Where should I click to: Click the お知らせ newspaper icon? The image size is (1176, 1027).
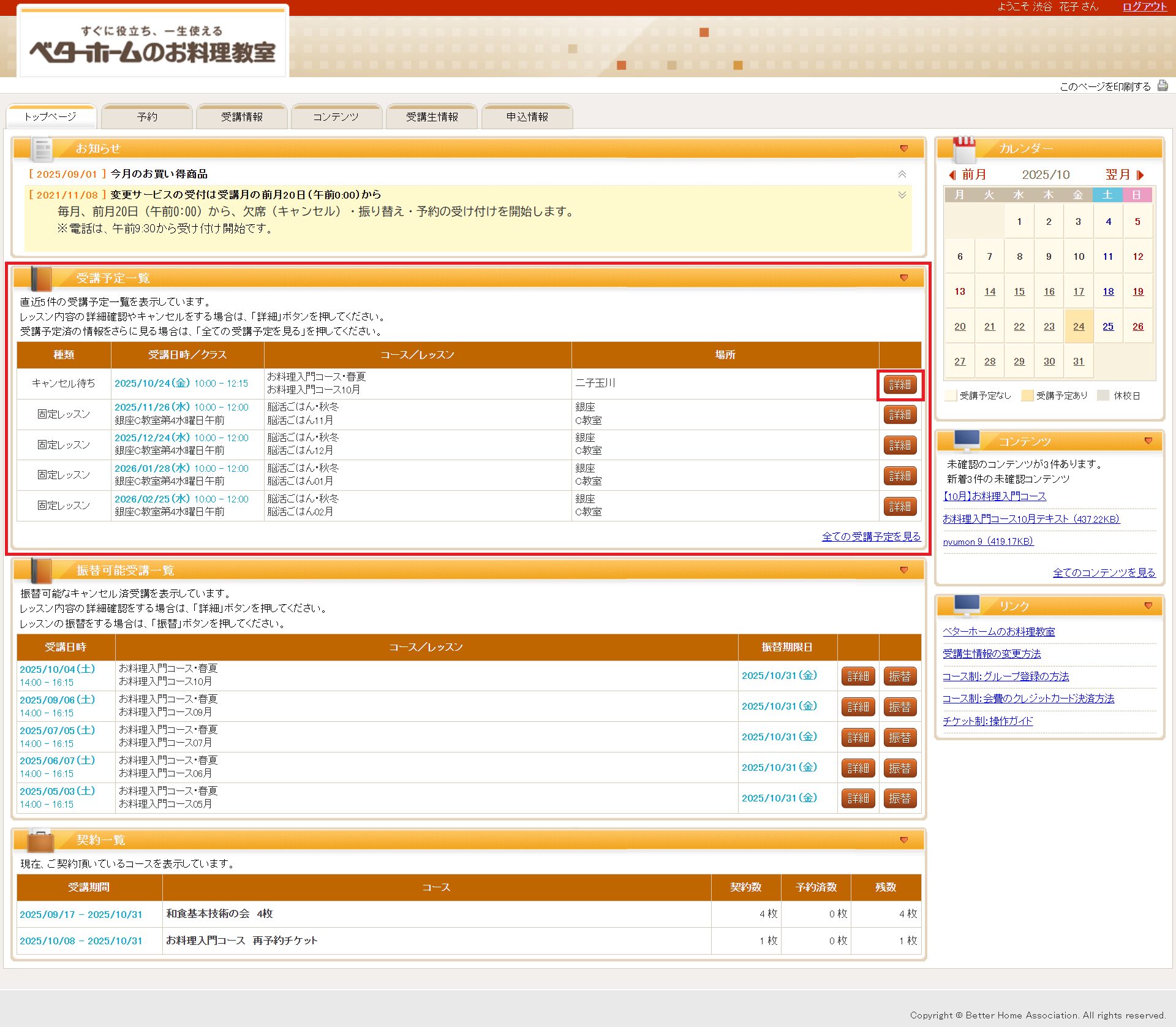42,149
